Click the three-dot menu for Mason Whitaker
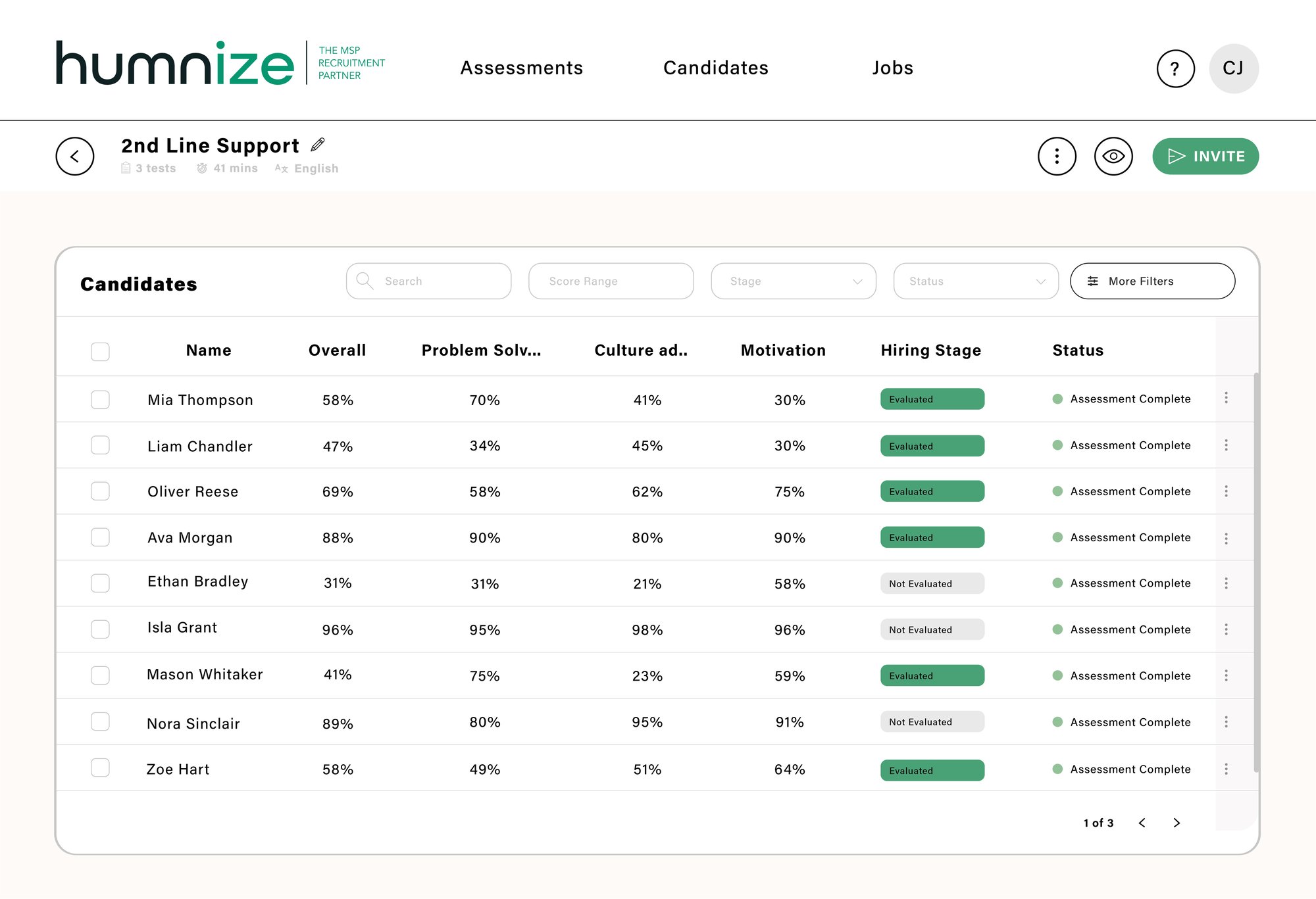This screenshot has width=1316, height=899. click(x=1228, y=675)
